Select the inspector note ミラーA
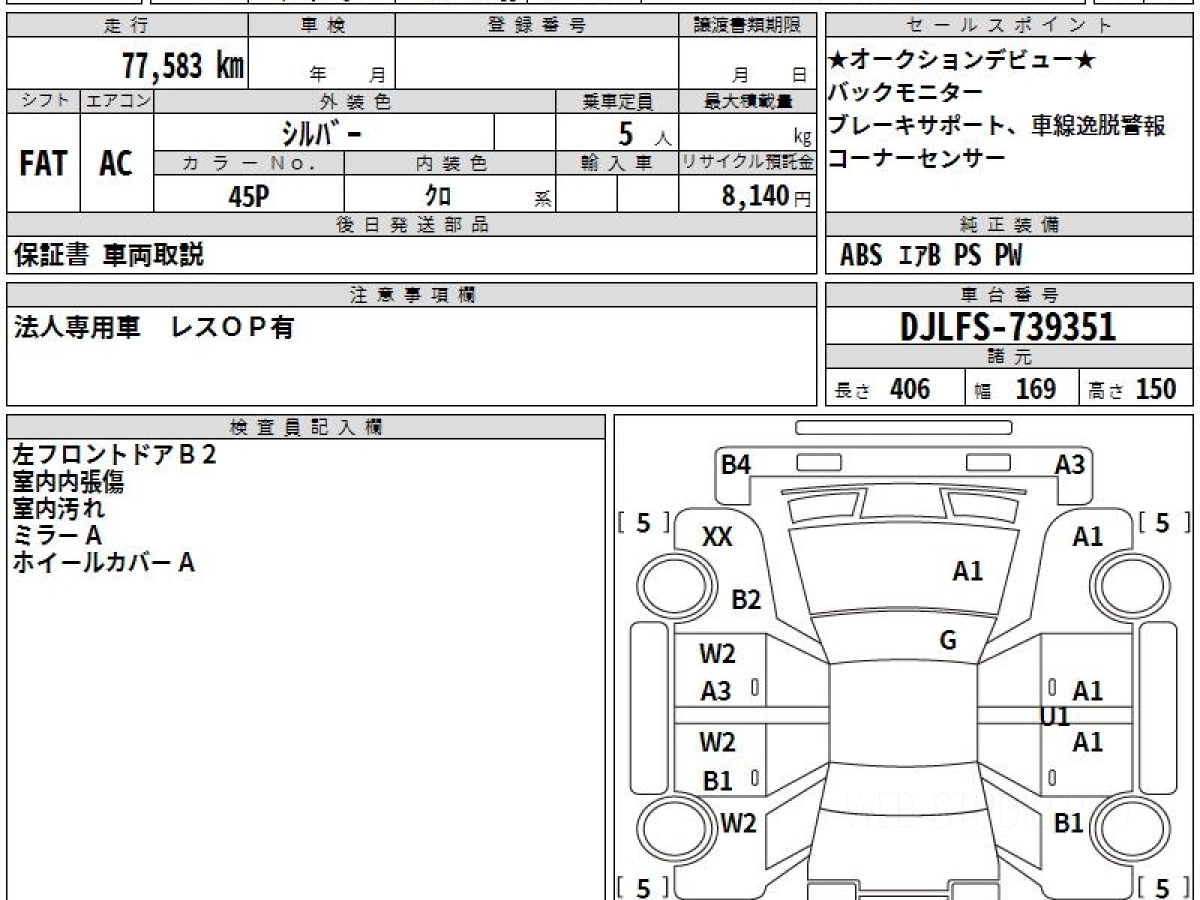The image size is (1200, 900). click(57, 536)
